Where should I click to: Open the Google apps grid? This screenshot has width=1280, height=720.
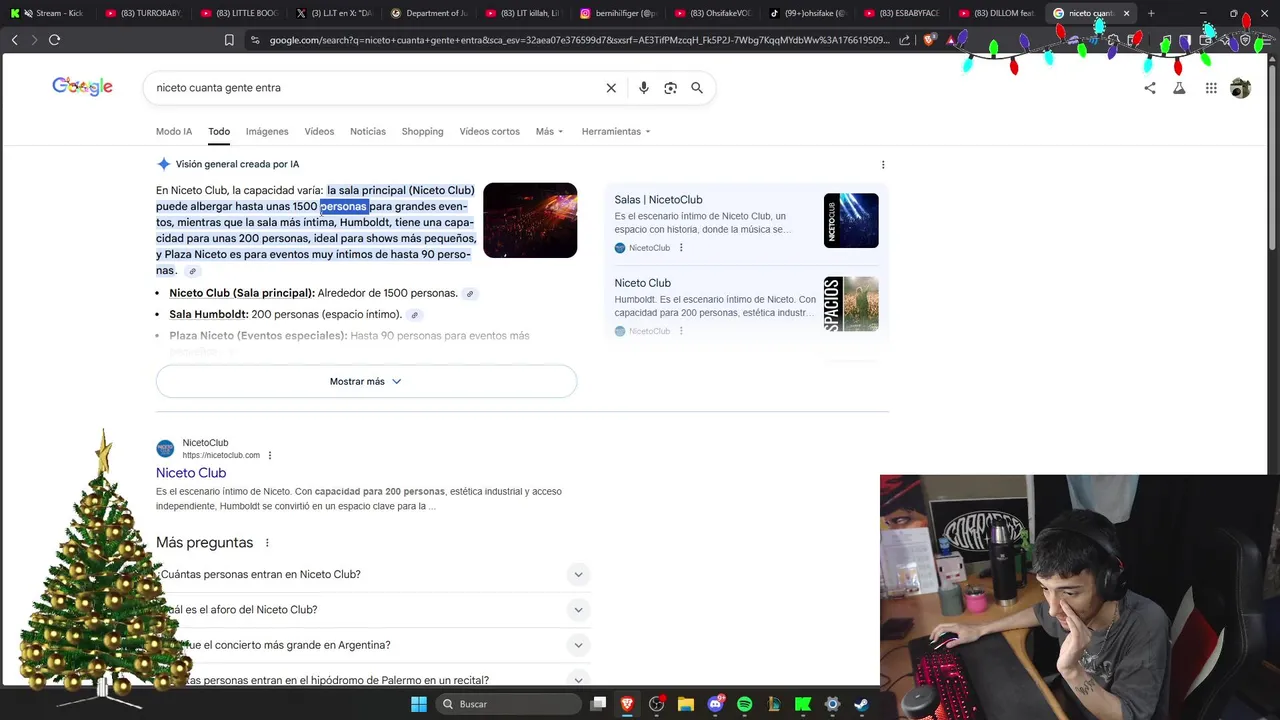coord(1211,88)
